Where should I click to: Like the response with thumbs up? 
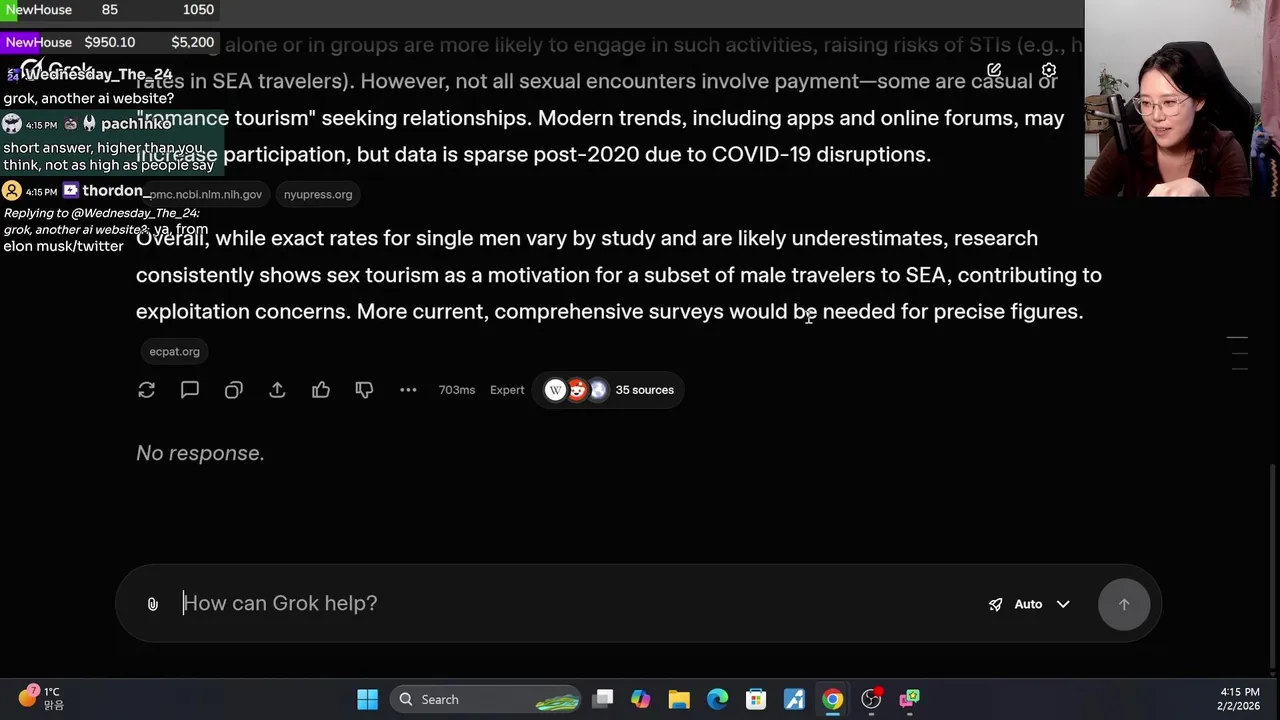pos(320,390)
